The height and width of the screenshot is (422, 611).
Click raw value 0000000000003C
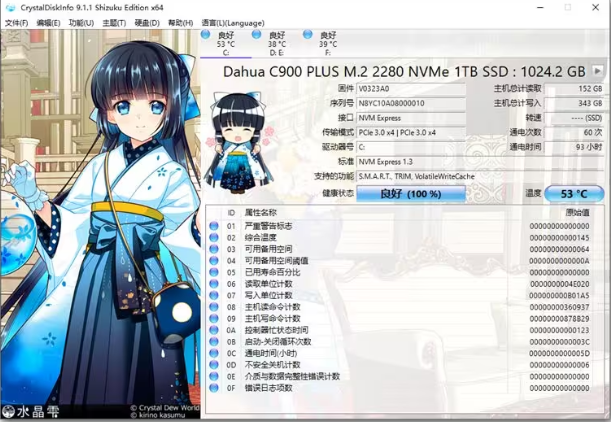559,342
